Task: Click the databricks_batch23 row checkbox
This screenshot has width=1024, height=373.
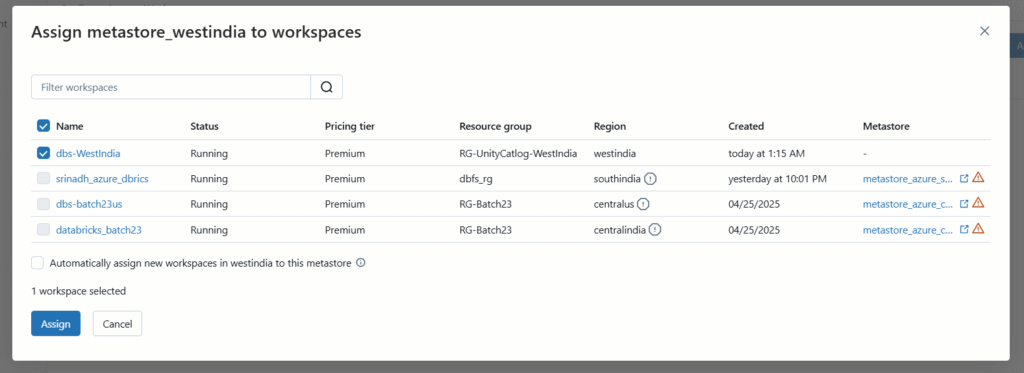Action: (x=43, y=229)
